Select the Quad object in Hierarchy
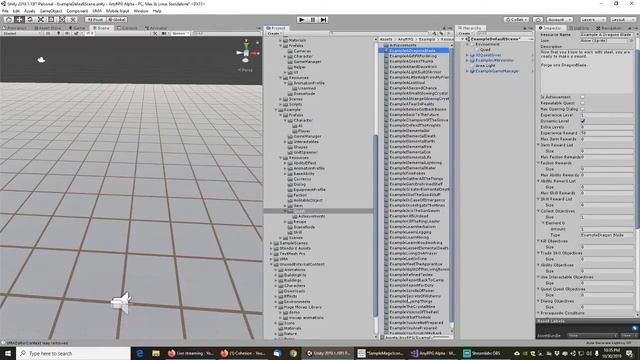Screen dimensions: 640x360 tap(485, 49)
